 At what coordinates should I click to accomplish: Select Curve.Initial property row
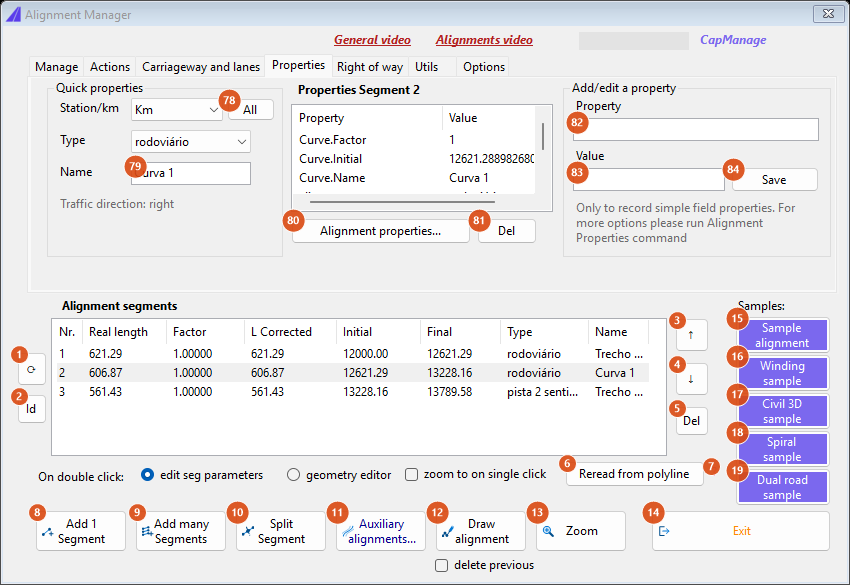[x=416, y=159]
